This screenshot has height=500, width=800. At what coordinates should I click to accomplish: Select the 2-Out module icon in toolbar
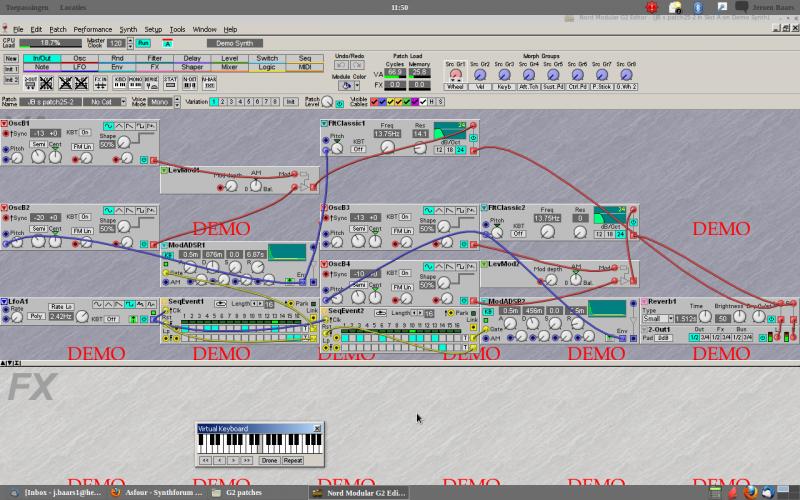click(x=30, y=83)
